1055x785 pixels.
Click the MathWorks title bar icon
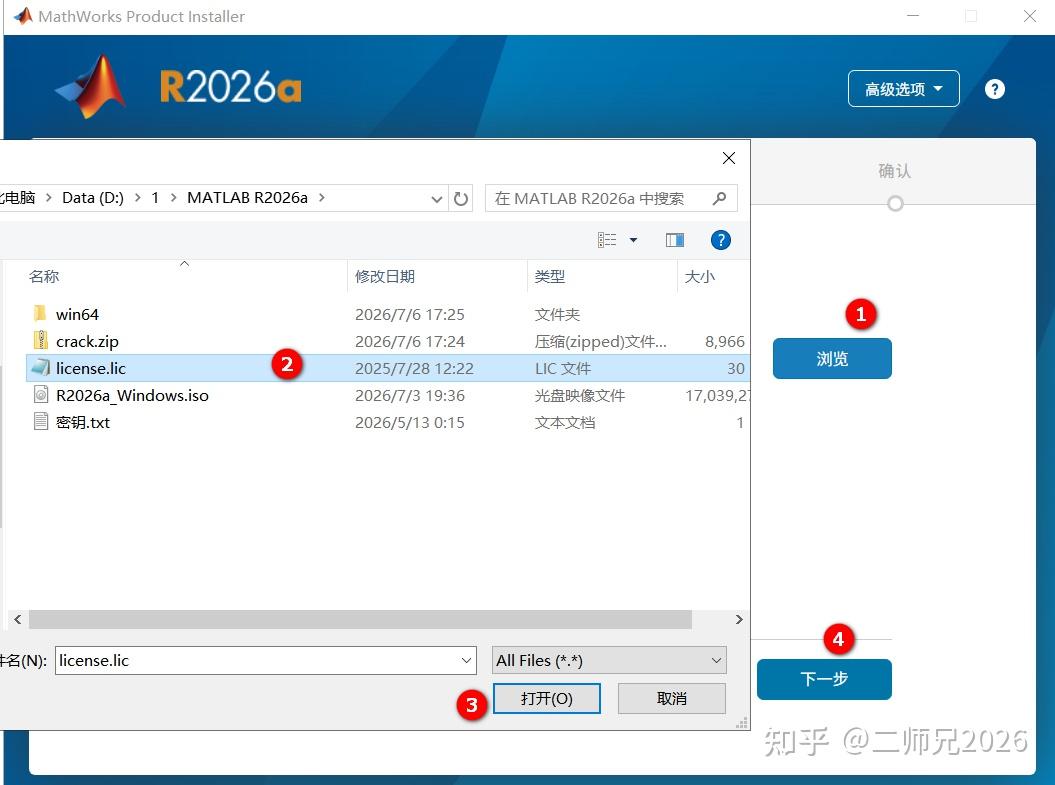(23, 16)
